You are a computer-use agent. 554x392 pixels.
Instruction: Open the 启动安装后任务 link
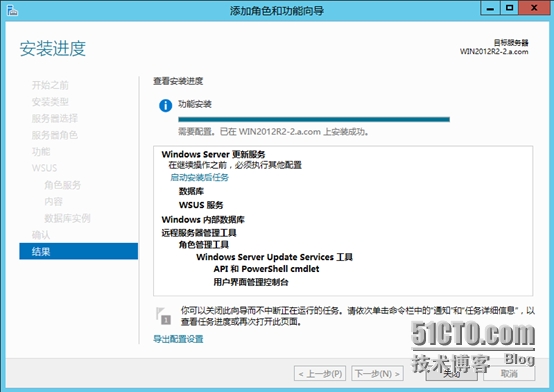point(199,177)
